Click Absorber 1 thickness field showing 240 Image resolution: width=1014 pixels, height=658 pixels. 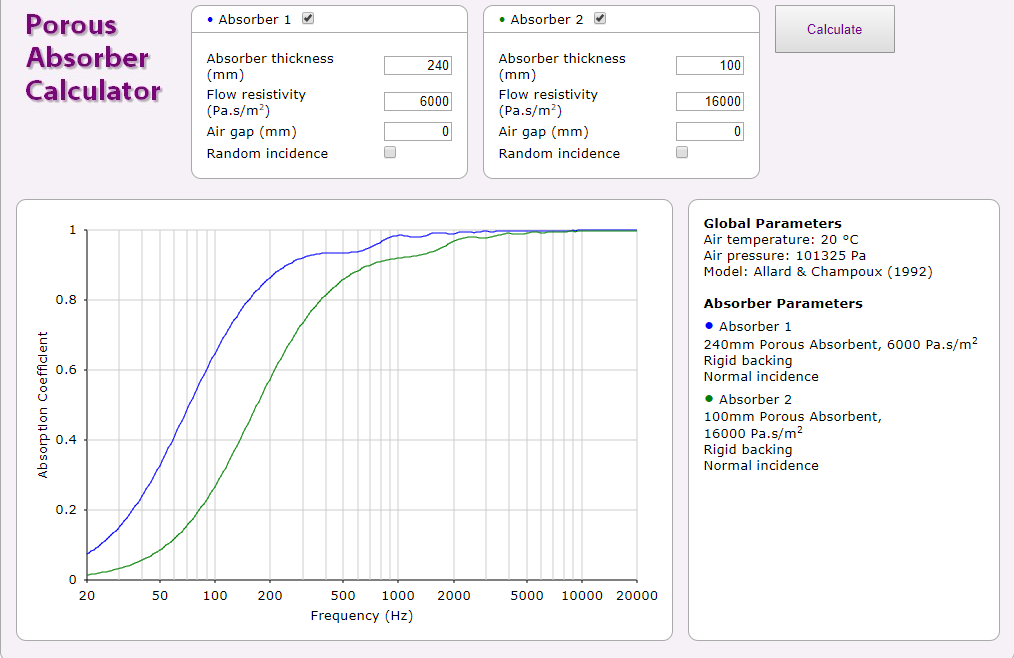[418, 66]
